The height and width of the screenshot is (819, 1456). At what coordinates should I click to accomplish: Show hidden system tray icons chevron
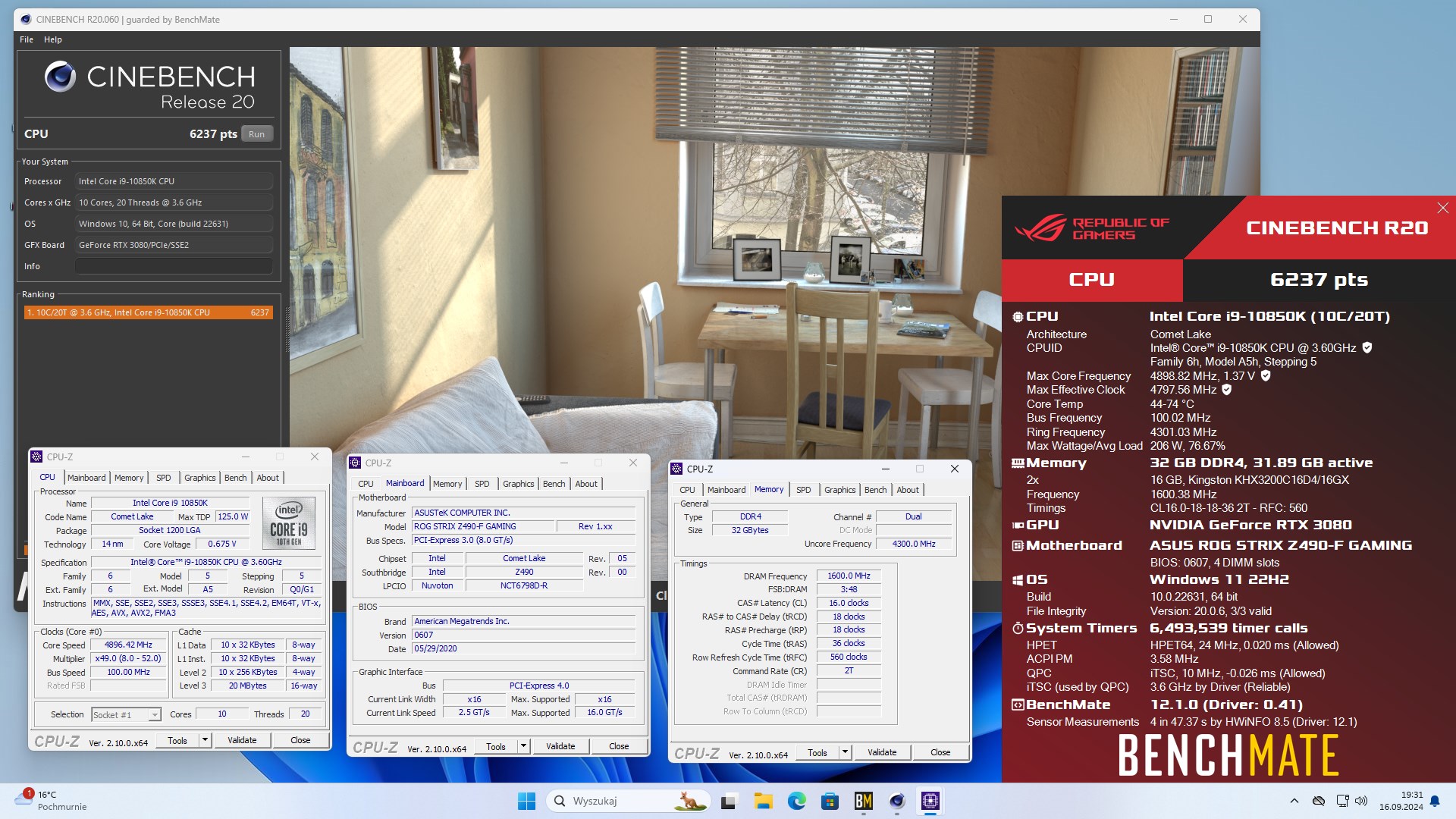(1294, 801)
